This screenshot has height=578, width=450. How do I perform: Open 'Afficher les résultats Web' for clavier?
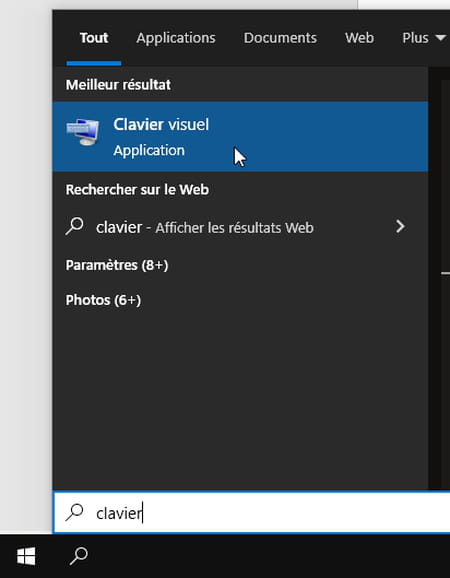pos(234,228)
